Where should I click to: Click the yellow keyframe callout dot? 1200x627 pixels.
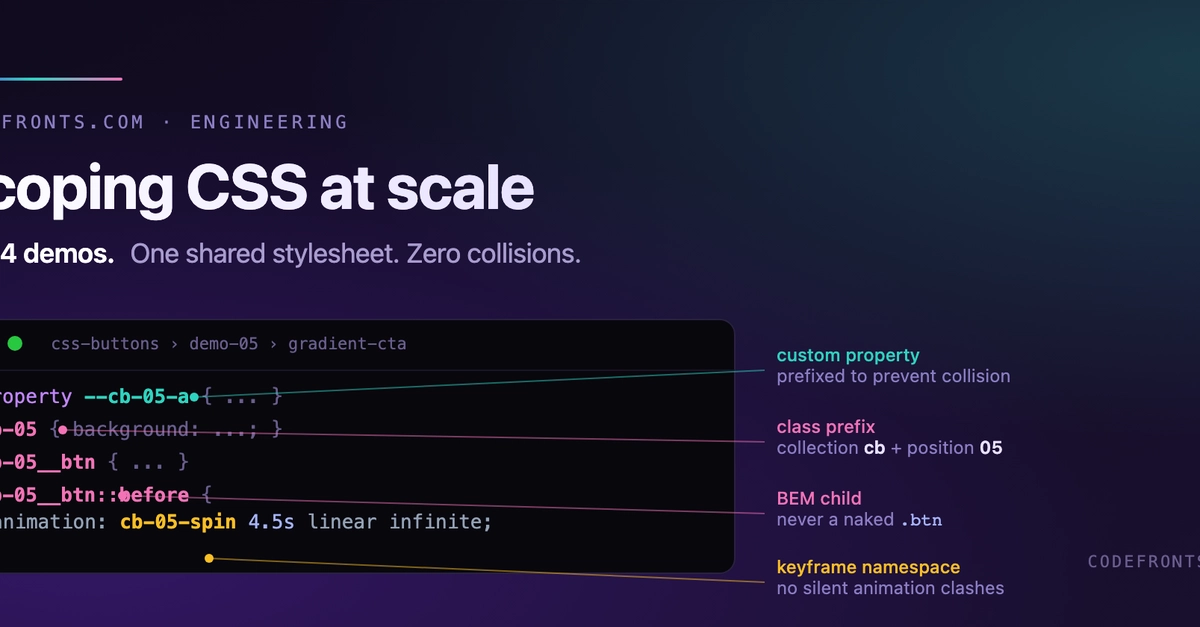point(209,559)
